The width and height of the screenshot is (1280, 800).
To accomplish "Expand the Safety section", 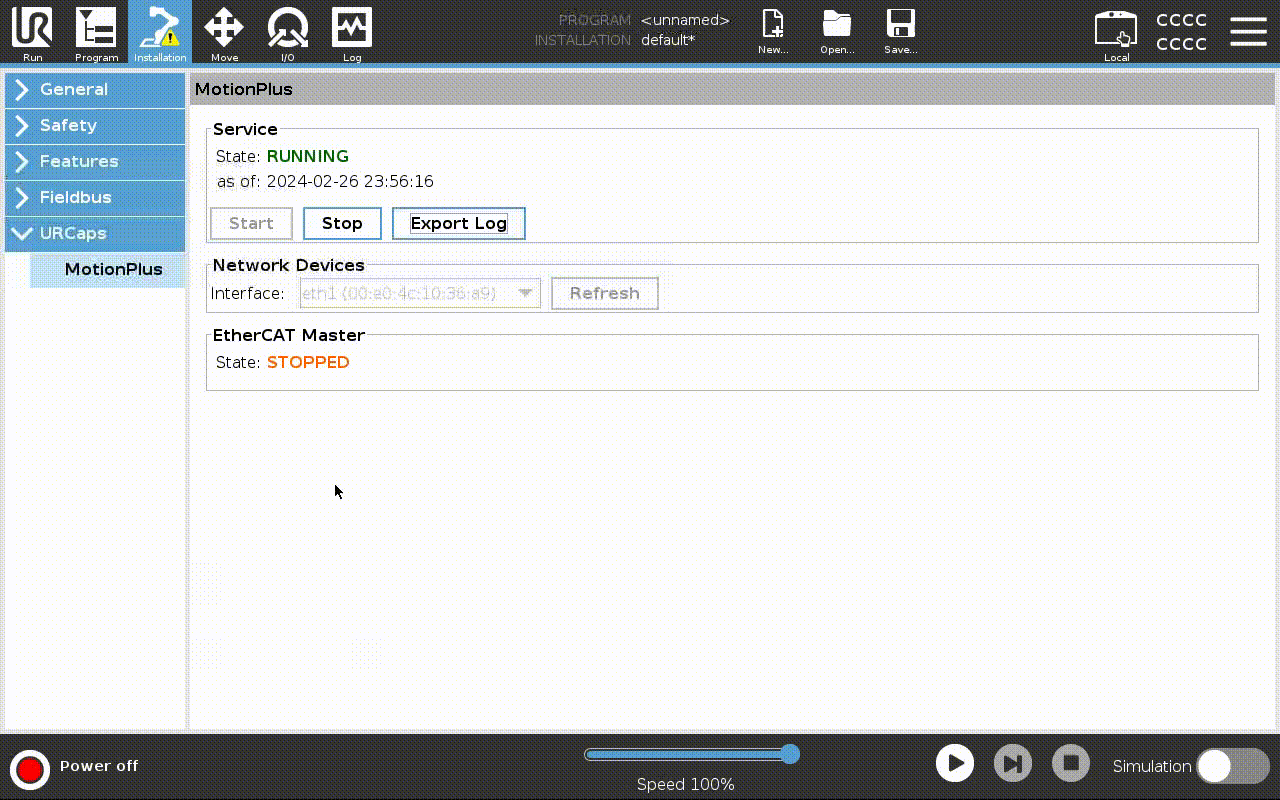I will point(95,126).
